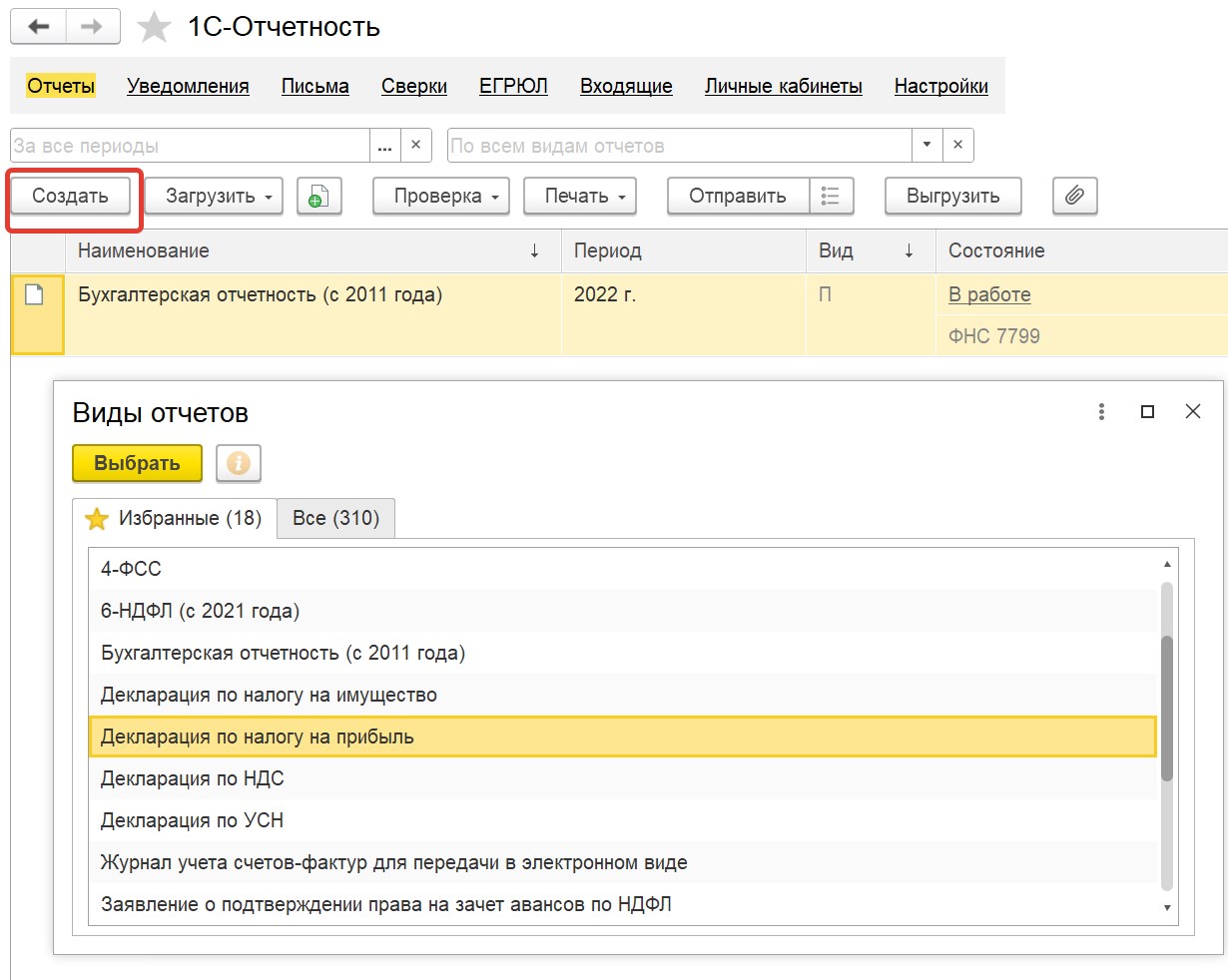Viewport: 1228px width, 980px height.
Task: Click the paperclip attachments icon
Action: tap(1074, 197)
